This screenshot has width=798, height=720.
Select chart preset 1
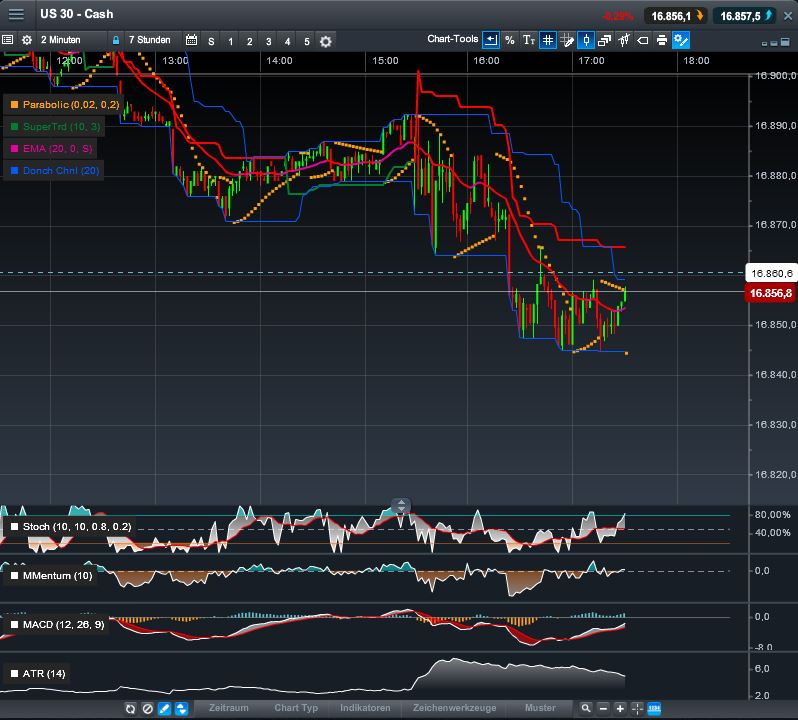(231, 42)
